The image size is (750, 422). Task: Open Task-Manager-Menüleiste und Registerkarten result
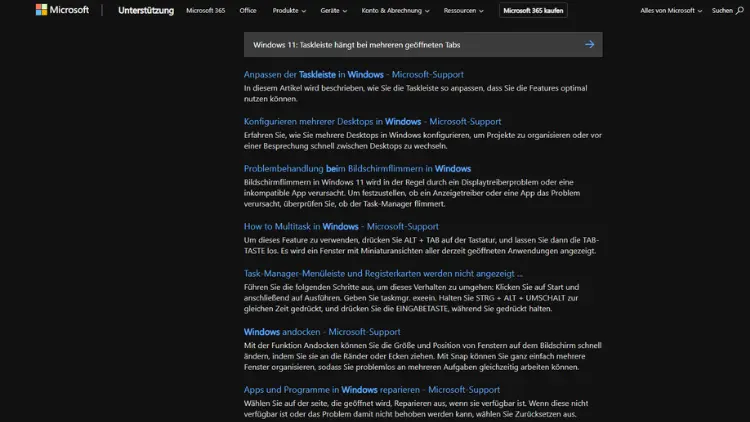pos(383,274)
